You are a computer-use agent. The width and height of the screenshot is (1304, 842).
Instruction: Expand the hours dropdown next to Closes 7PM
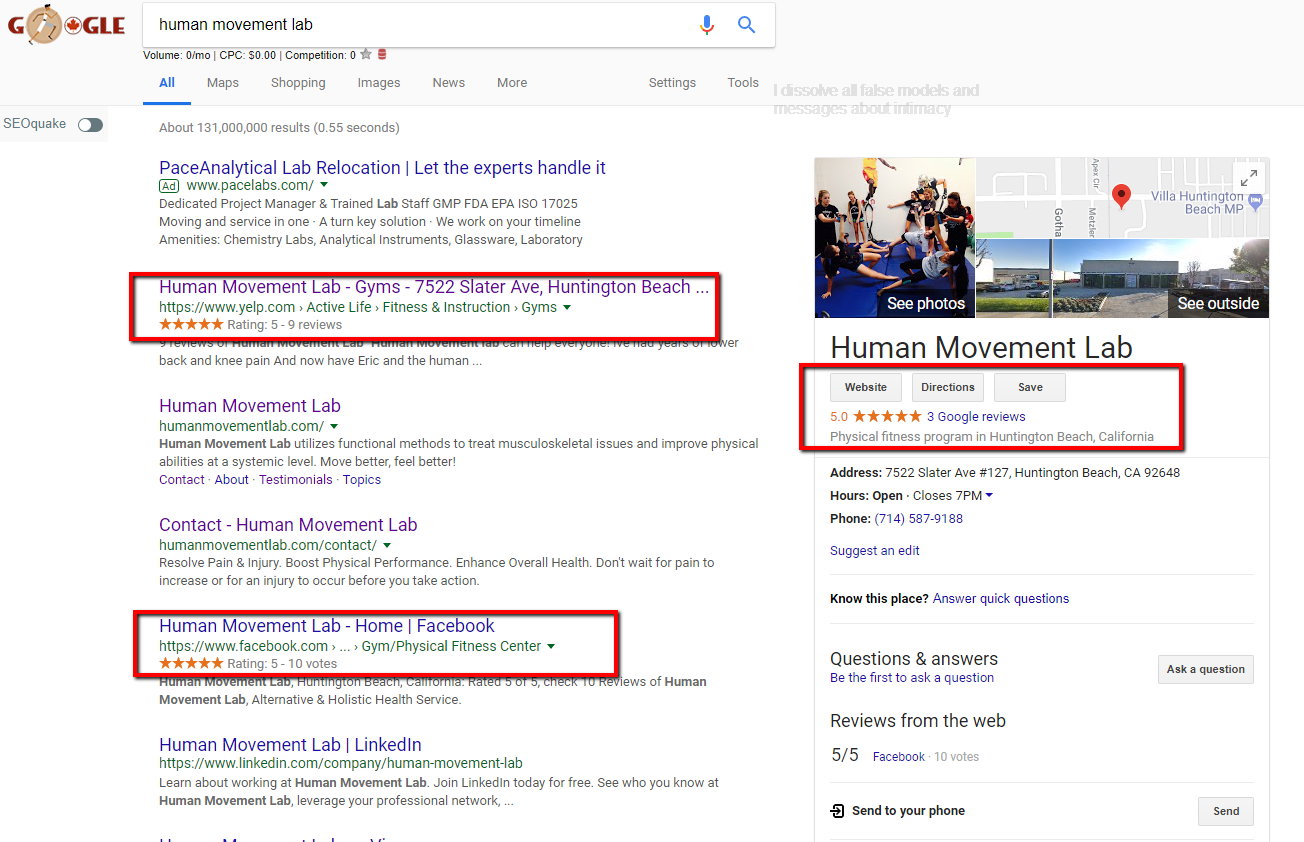pos(989,496)
